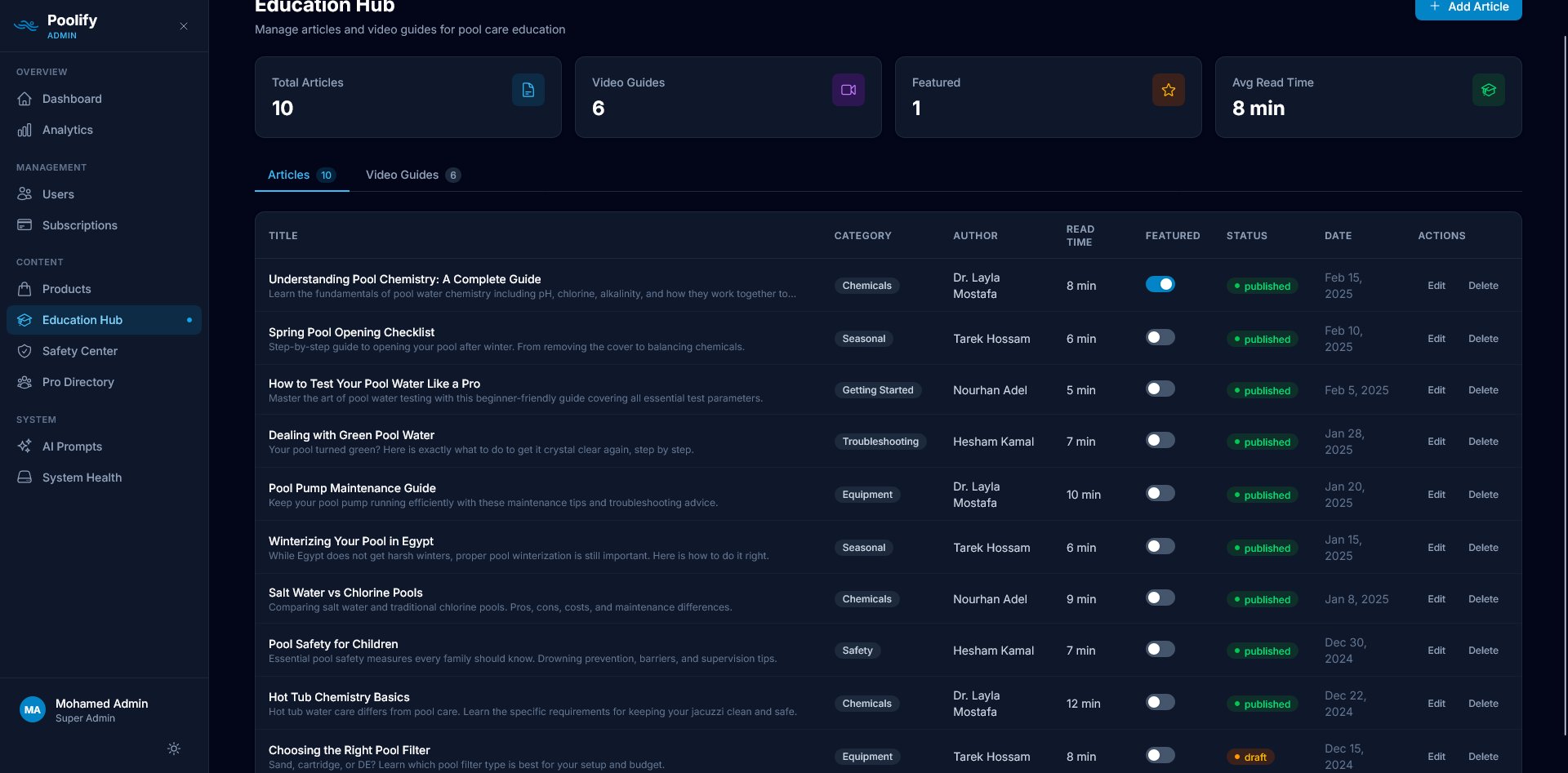Click the AI Prompts sparkle icon
Screen dimensions: 1568x773
(x=24, y=446)
